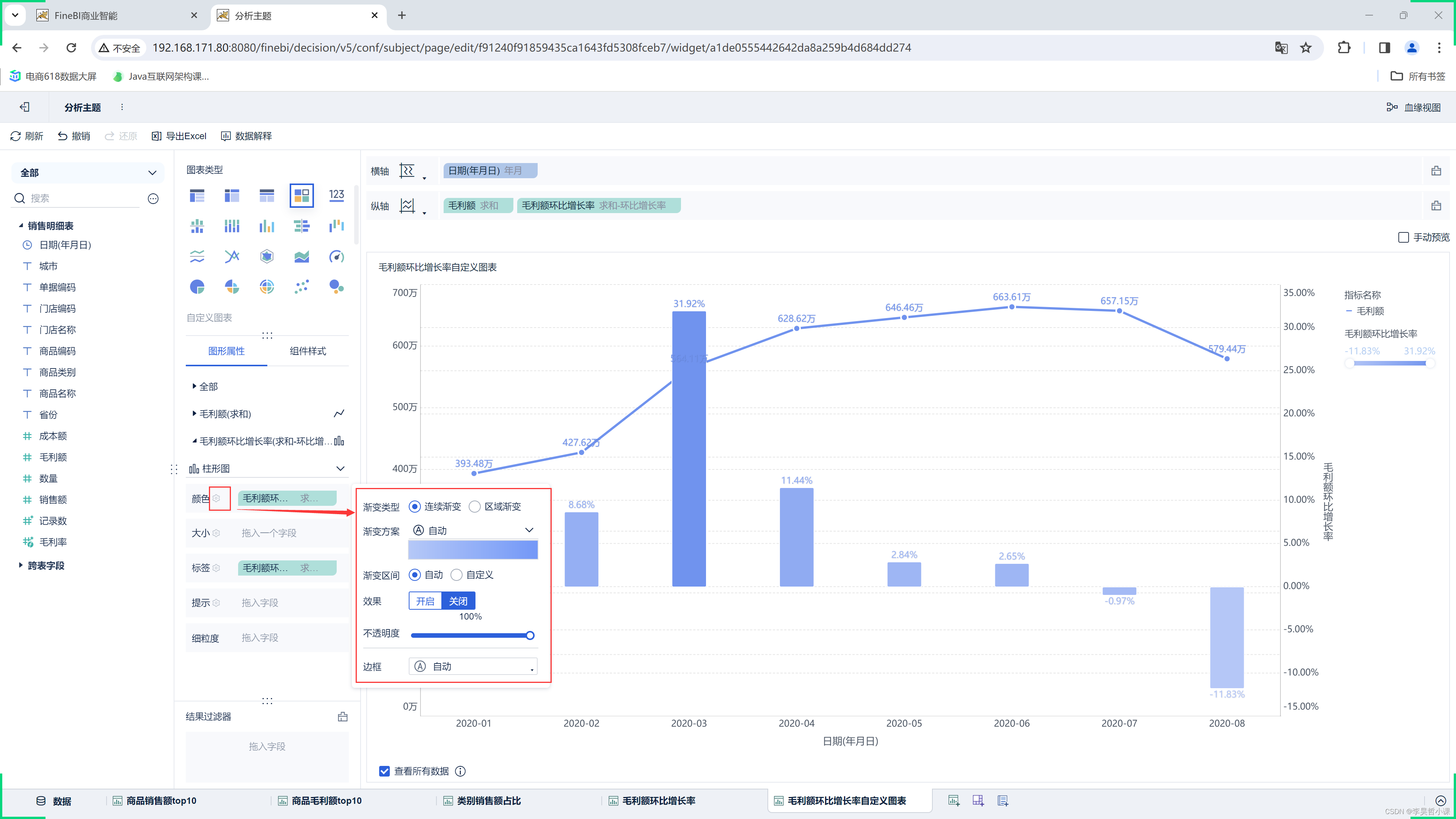Select the custom chart type icon
This screenshot has width=1456, height=819.
[301, 196]
